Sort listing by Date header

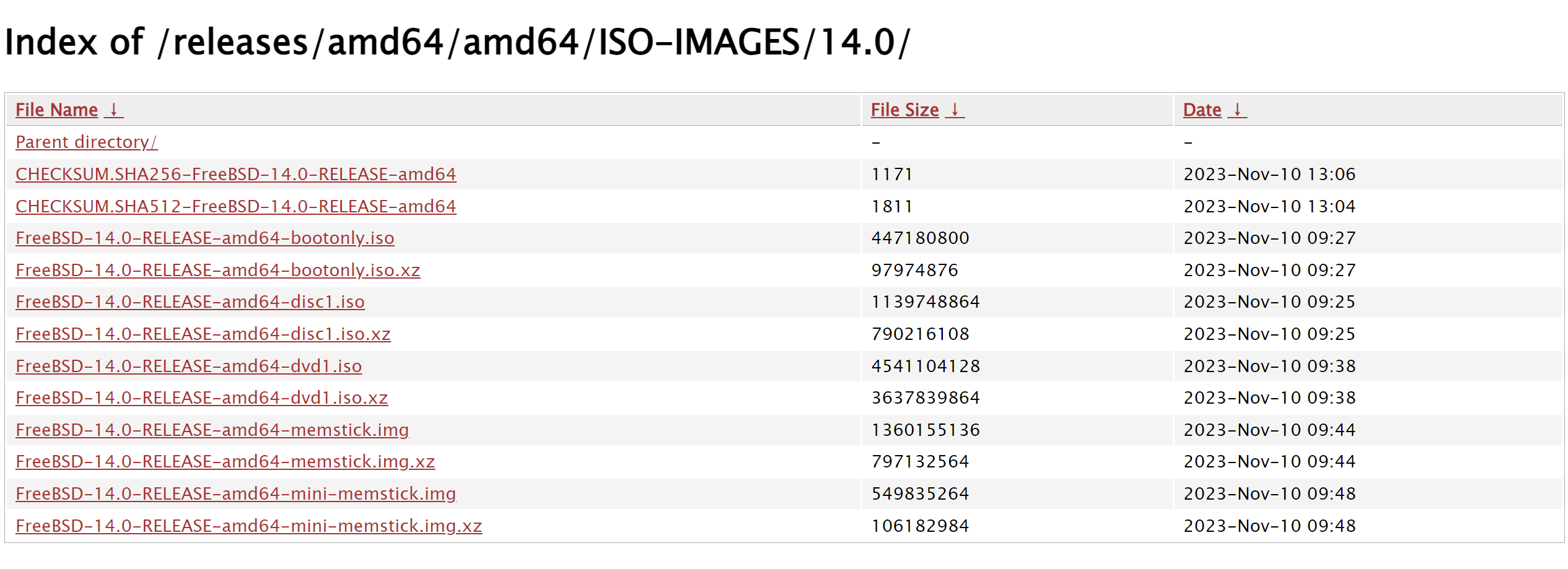(x=1202, y=110)
